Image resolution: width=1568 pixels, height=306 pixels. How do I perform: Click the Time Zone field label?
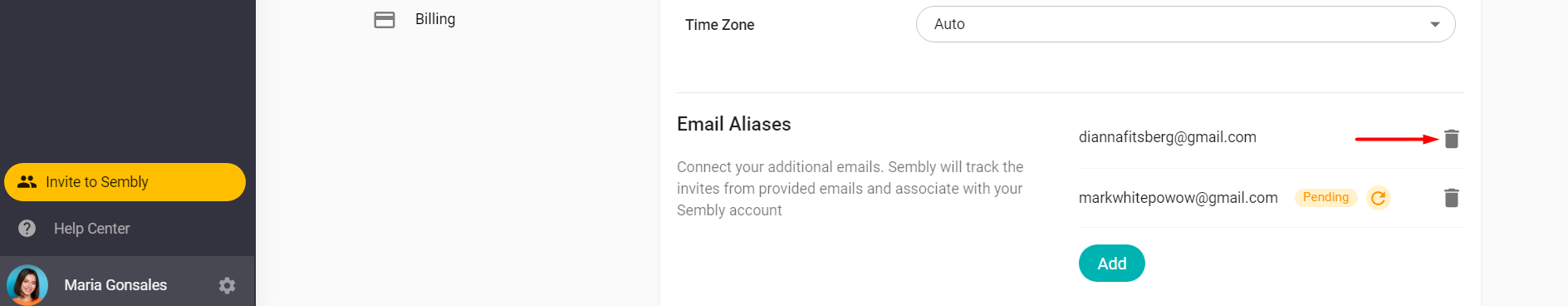point(719,25)
